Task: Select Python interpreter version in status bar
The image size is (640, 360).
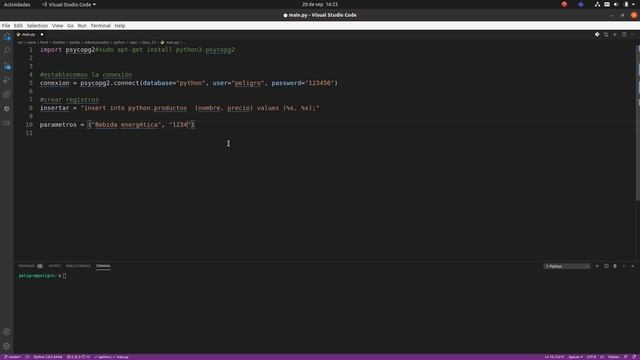Action: coord(48,357)
